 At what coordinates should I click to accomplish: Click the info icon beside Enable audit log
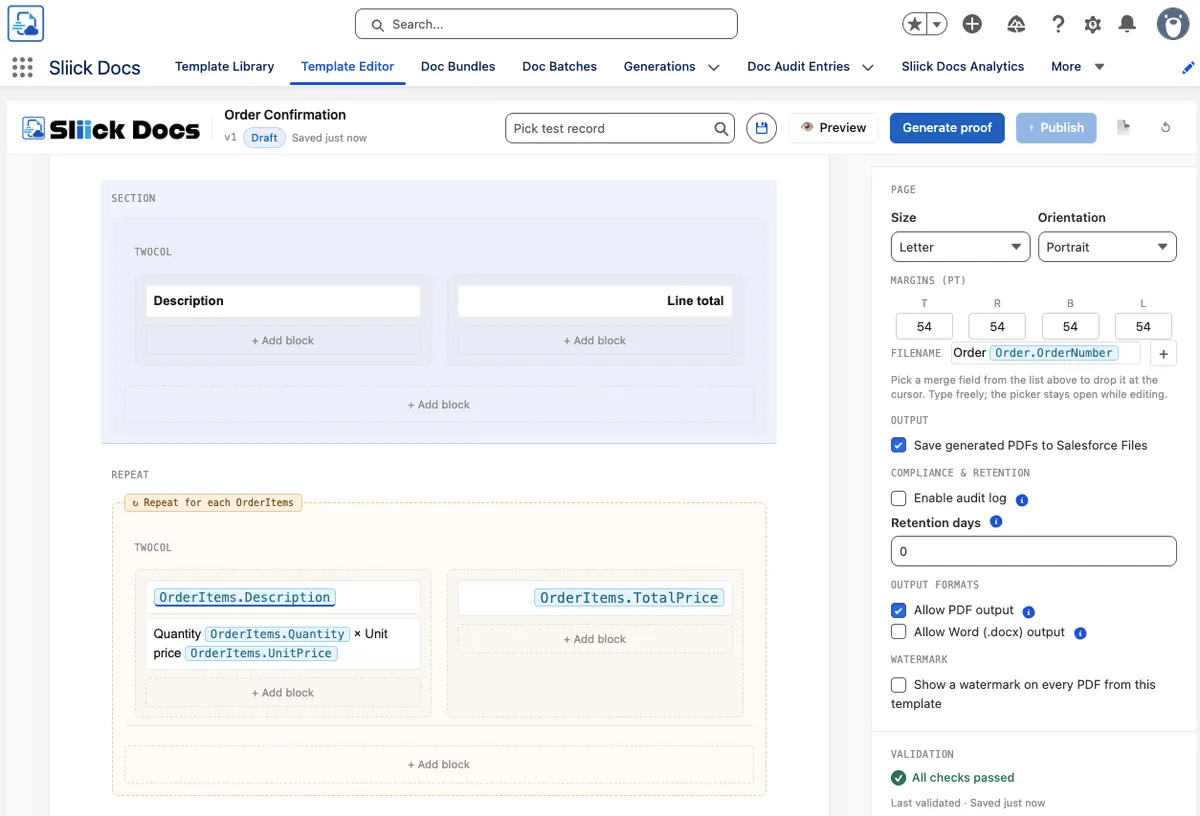coord(1022,499)
